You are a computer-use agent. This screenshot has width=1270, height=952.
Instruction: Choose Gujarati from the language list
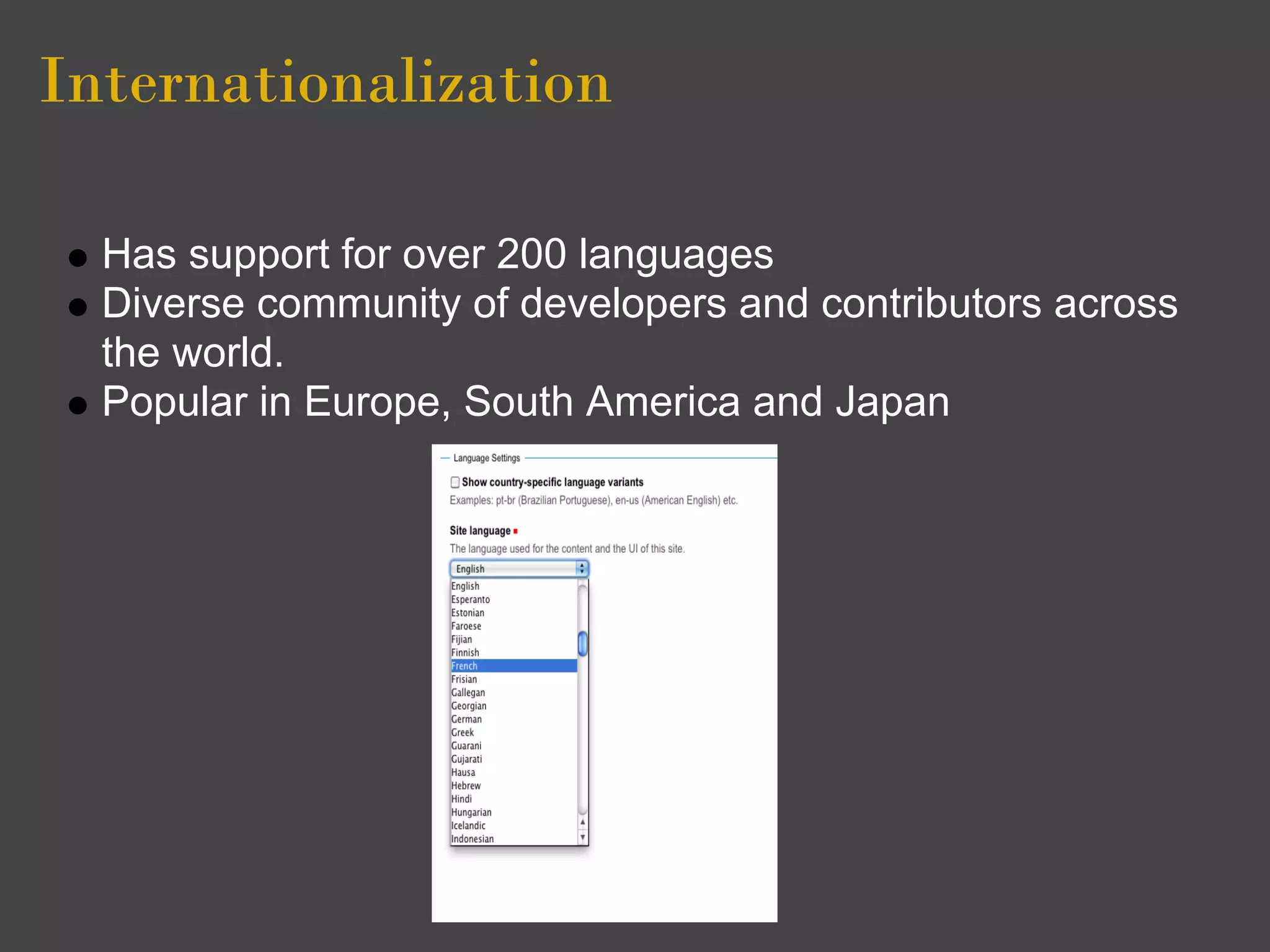pos(513,759)
